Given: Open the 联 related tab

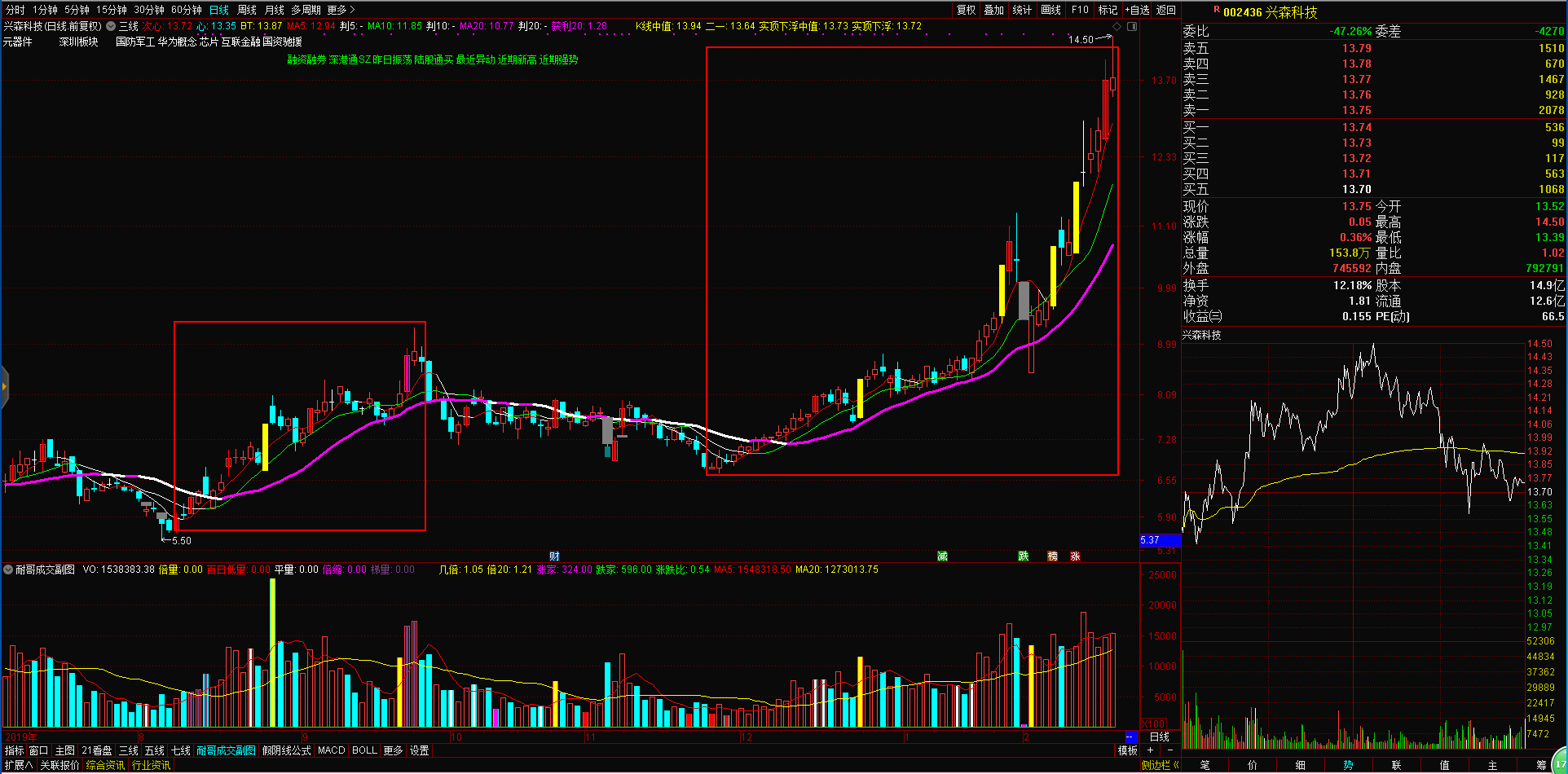Looking at the screenshot, I should [x=1396, y=765].
